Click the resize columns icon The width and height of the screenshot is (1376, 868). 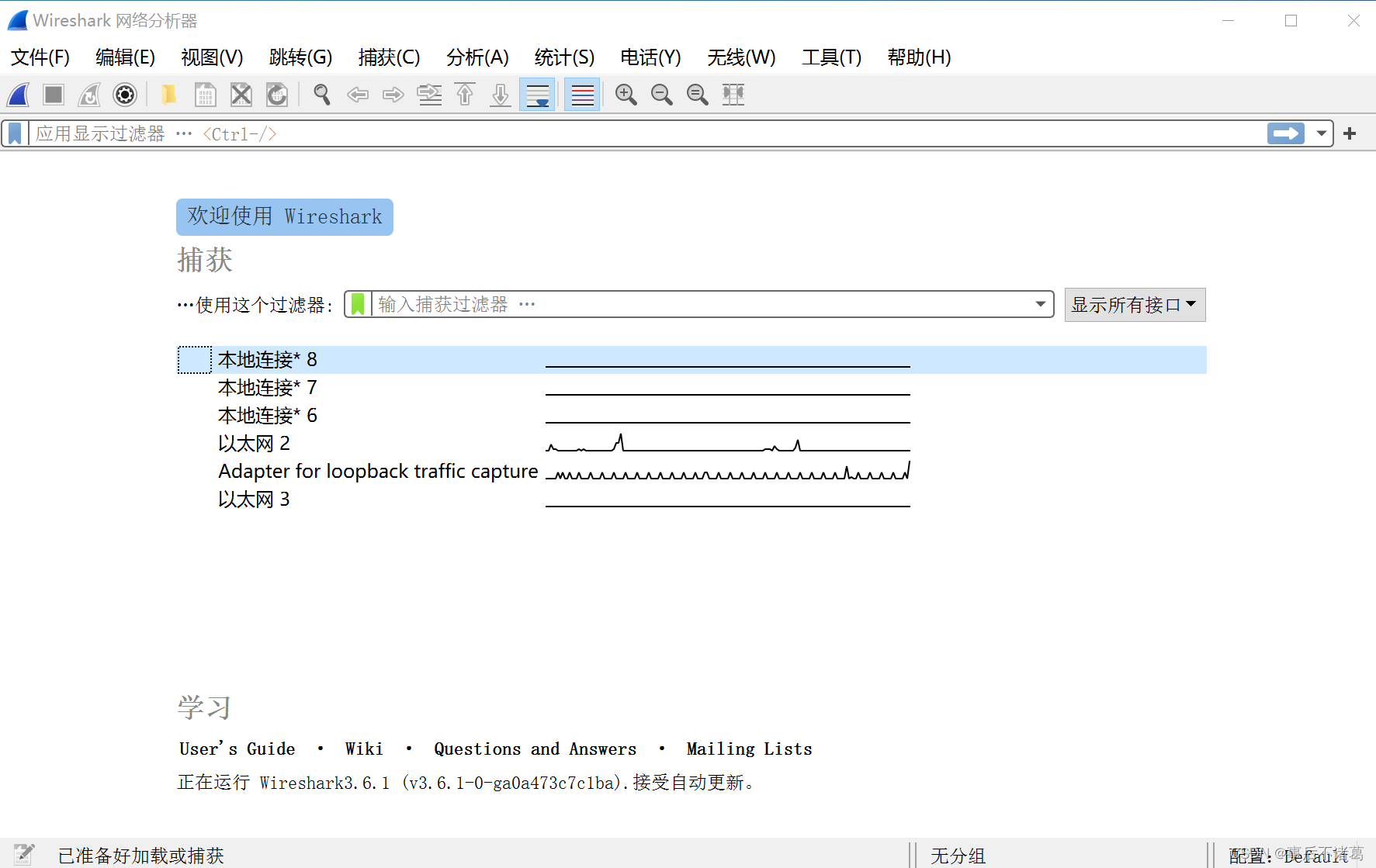733,95
